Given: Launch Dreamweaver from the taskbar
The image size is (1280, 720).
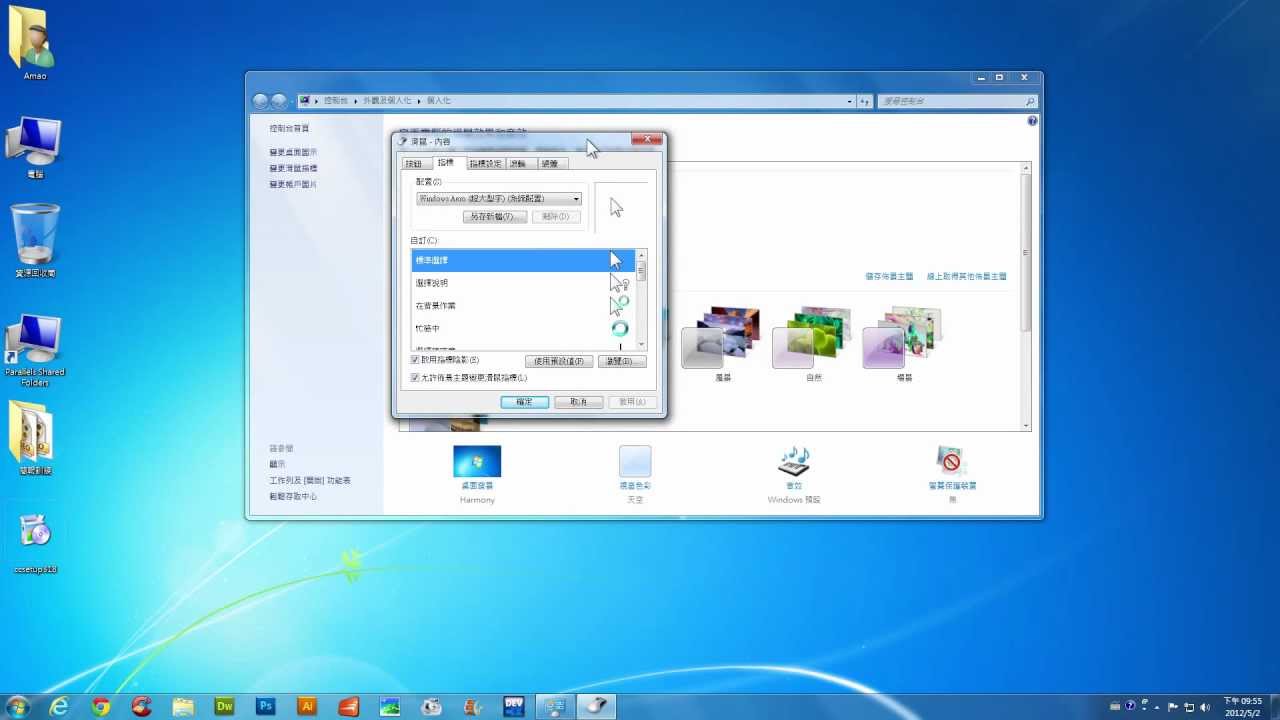Looking at the screenshot, I should pyautogui.click(x=224, y=706).
